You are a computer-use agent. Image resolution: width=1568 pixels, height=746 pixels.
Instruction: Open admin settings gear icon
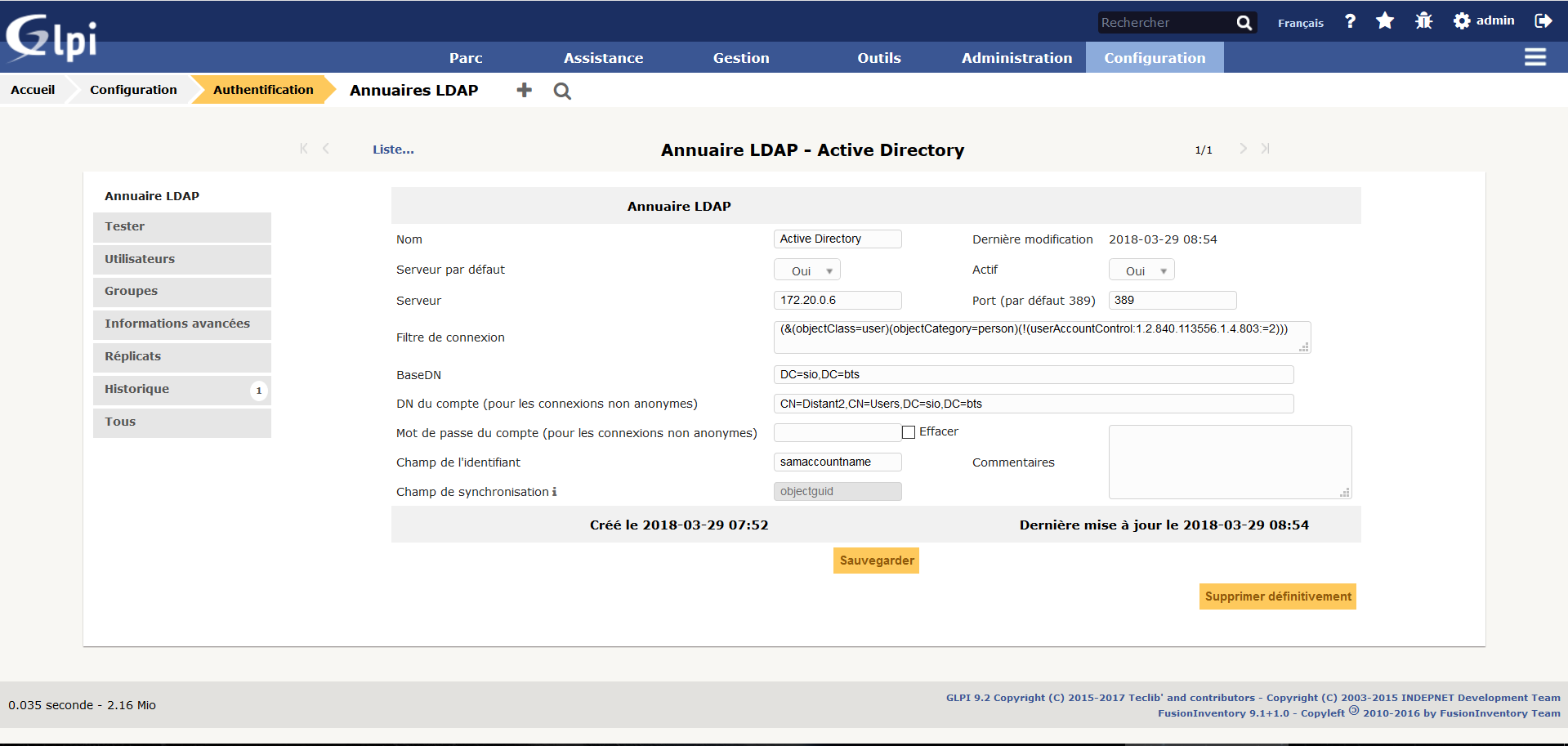pyautogui.click(x=1462, y=21)
